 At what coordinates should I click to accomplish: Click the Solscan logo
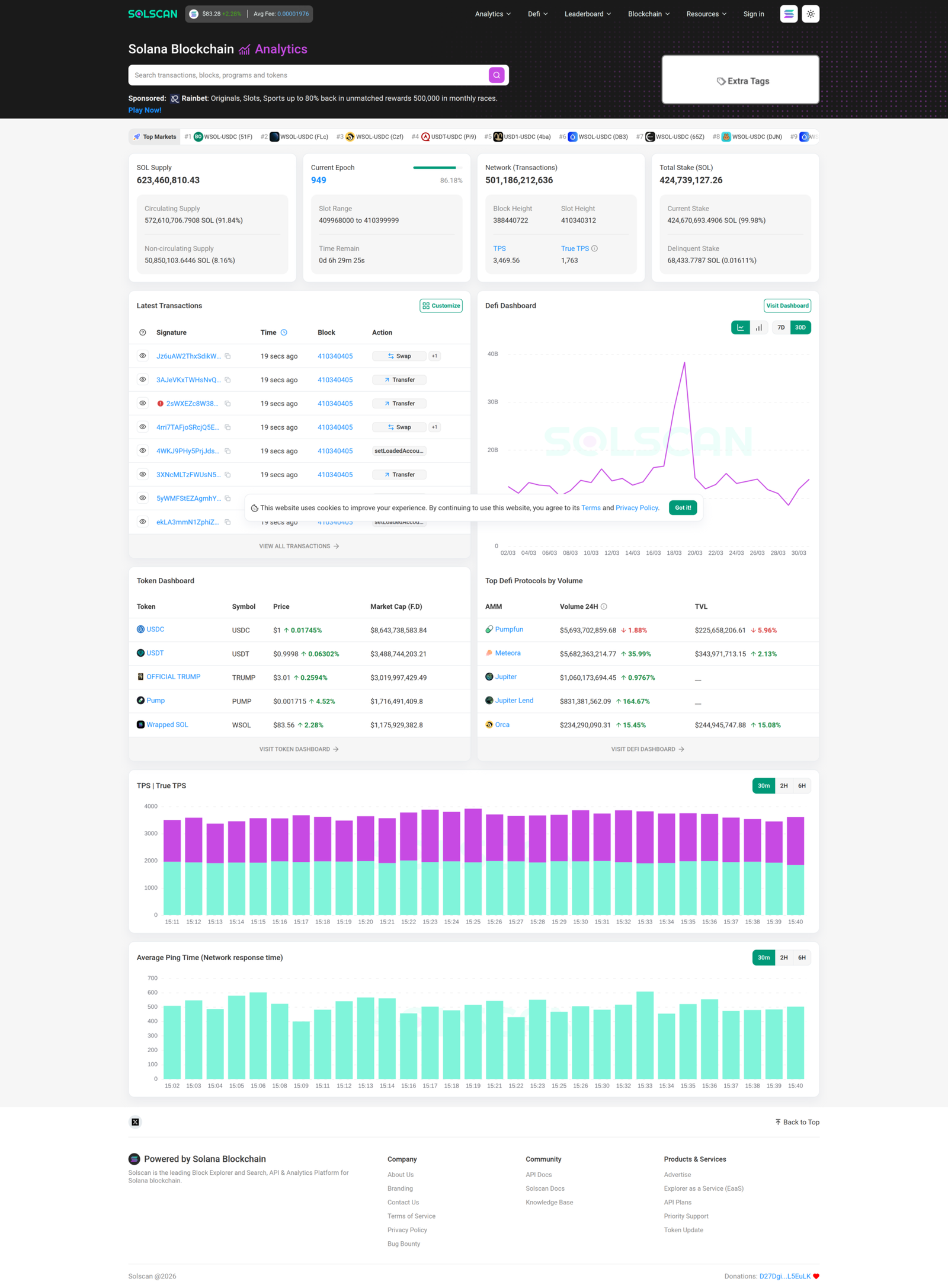(x=152, y=14)
